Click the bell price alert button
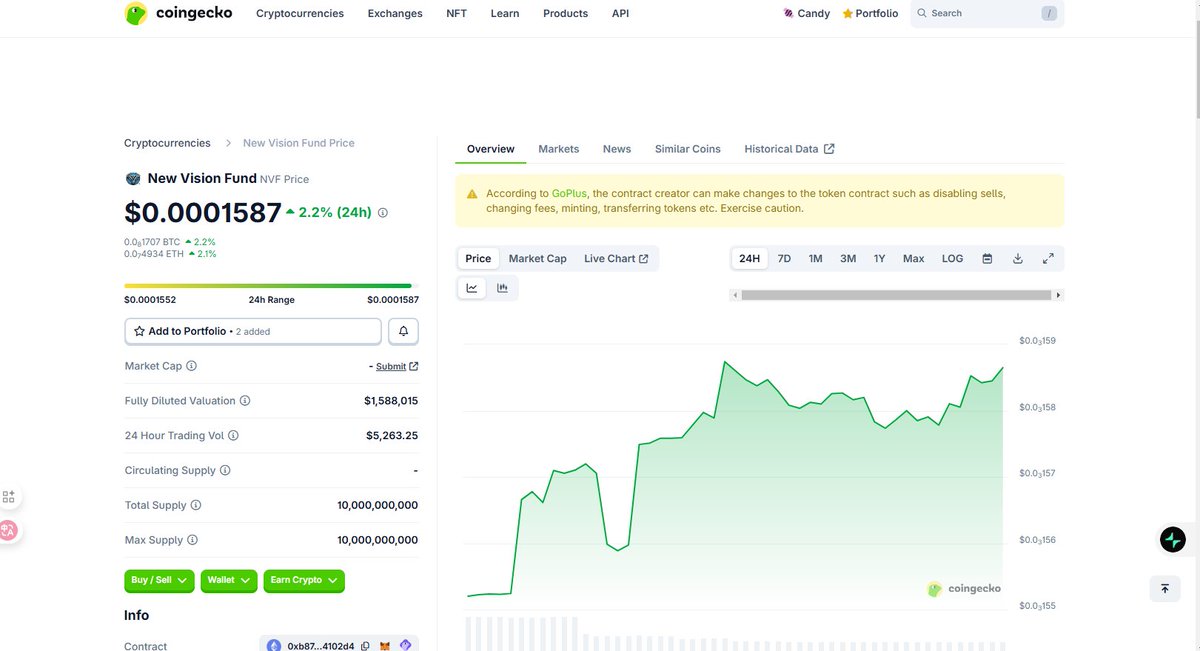This screenshot has width=1200, height=651. (403, 331)
